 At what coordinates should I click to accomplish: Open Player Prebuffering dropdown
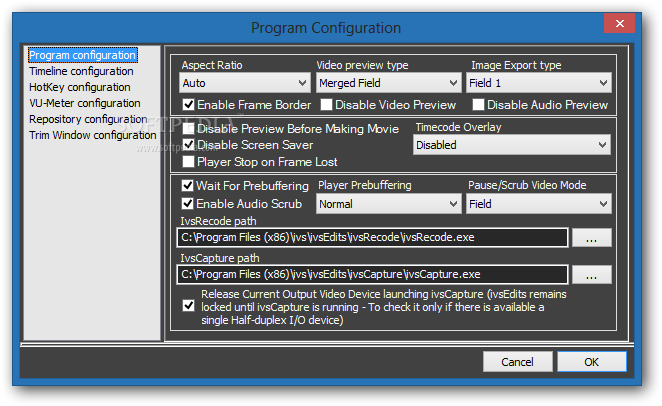click(388, 204)
